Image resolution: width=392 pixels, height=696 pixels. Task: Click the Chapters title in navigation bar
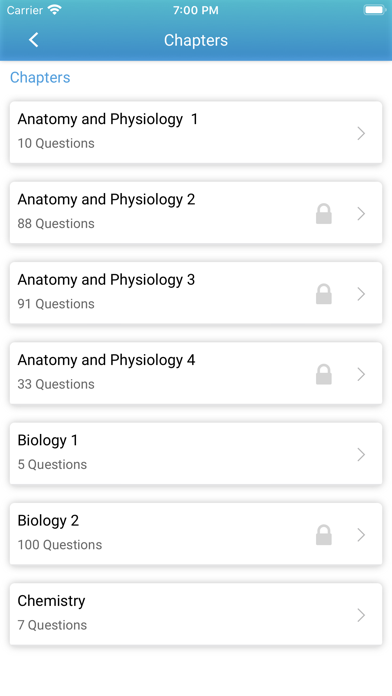pyautogui.click(x=196, y=40)
